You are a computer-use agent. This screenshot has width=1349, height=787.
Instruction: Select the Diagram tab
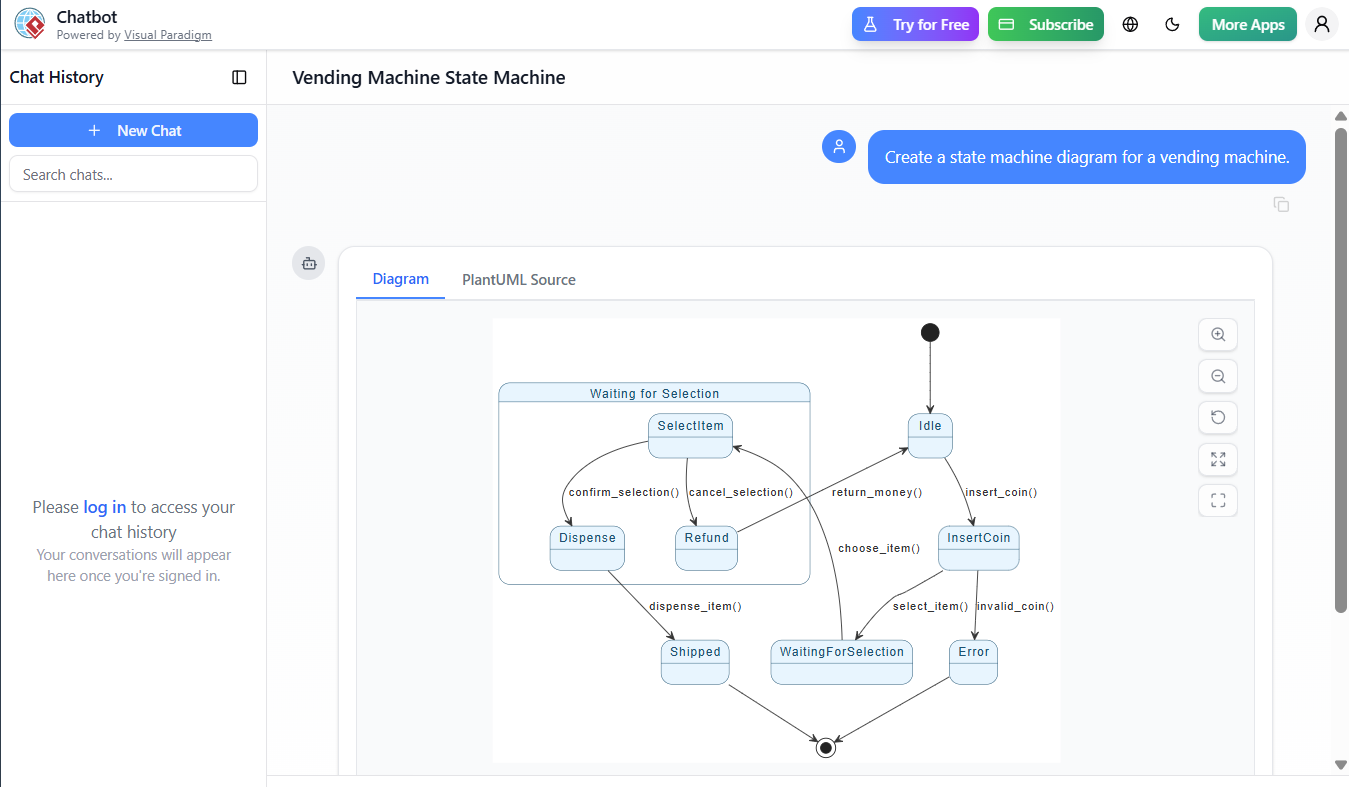tap(400, 279)
